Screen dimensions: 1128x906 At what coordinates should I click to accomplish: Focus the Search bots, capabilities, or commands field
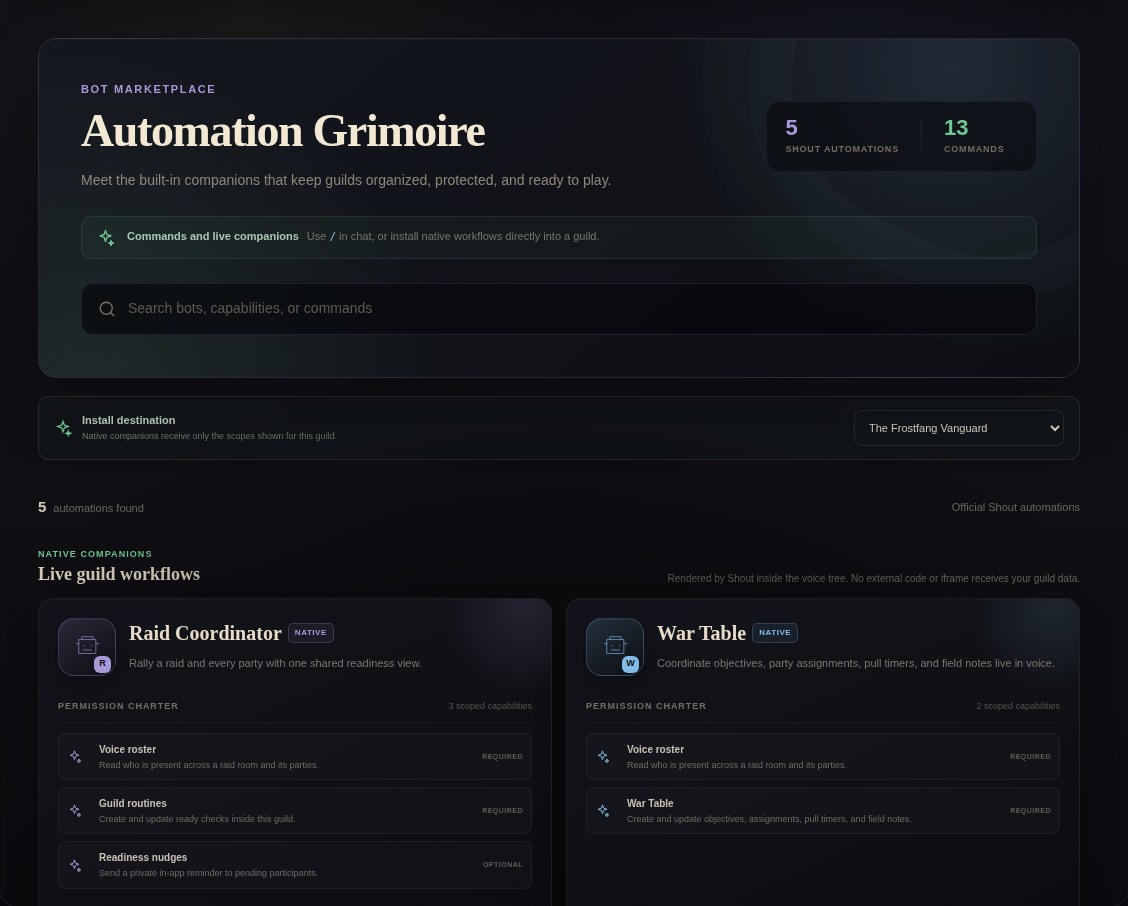558,309
